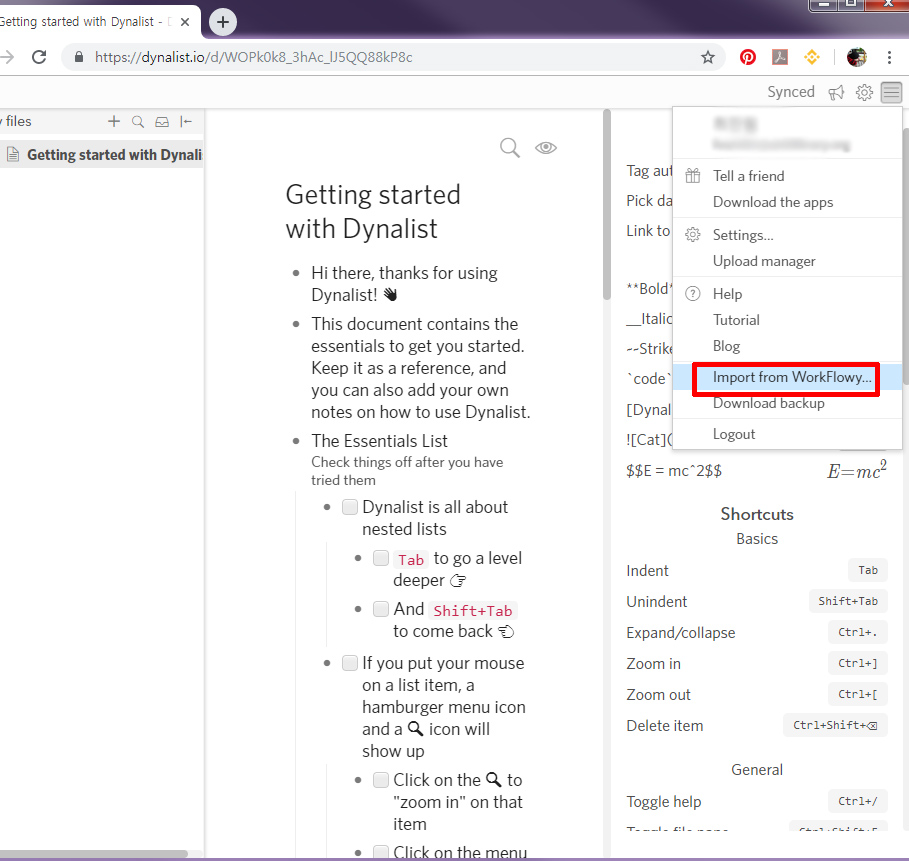Open the inbox icon in file pane
The width and height of the screenshot is (909, 861).
click(162, 122)
